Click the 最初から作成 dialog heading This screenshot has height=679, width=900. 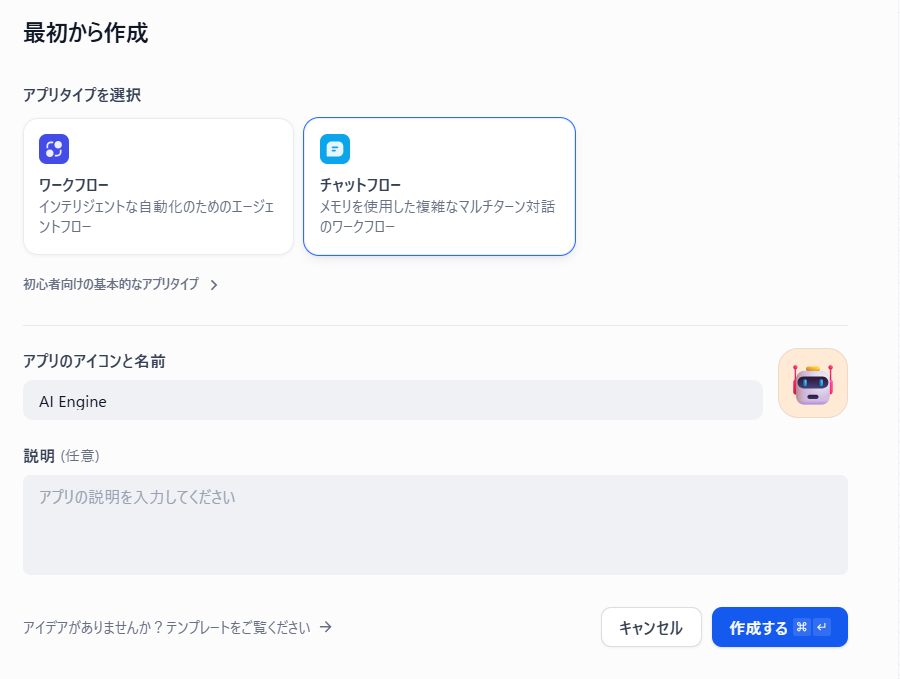[85, 33]
